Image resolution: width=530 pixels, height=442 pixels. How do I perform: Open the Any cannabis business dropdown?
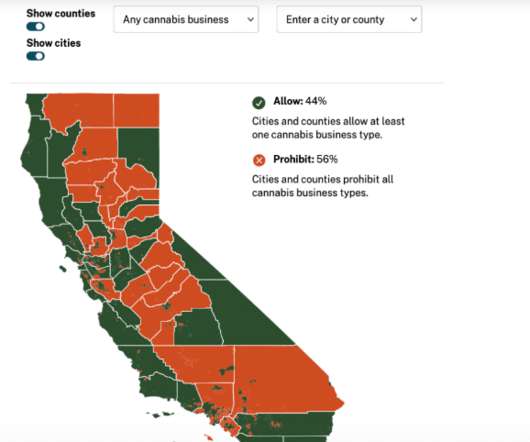[x=186, y=19]
